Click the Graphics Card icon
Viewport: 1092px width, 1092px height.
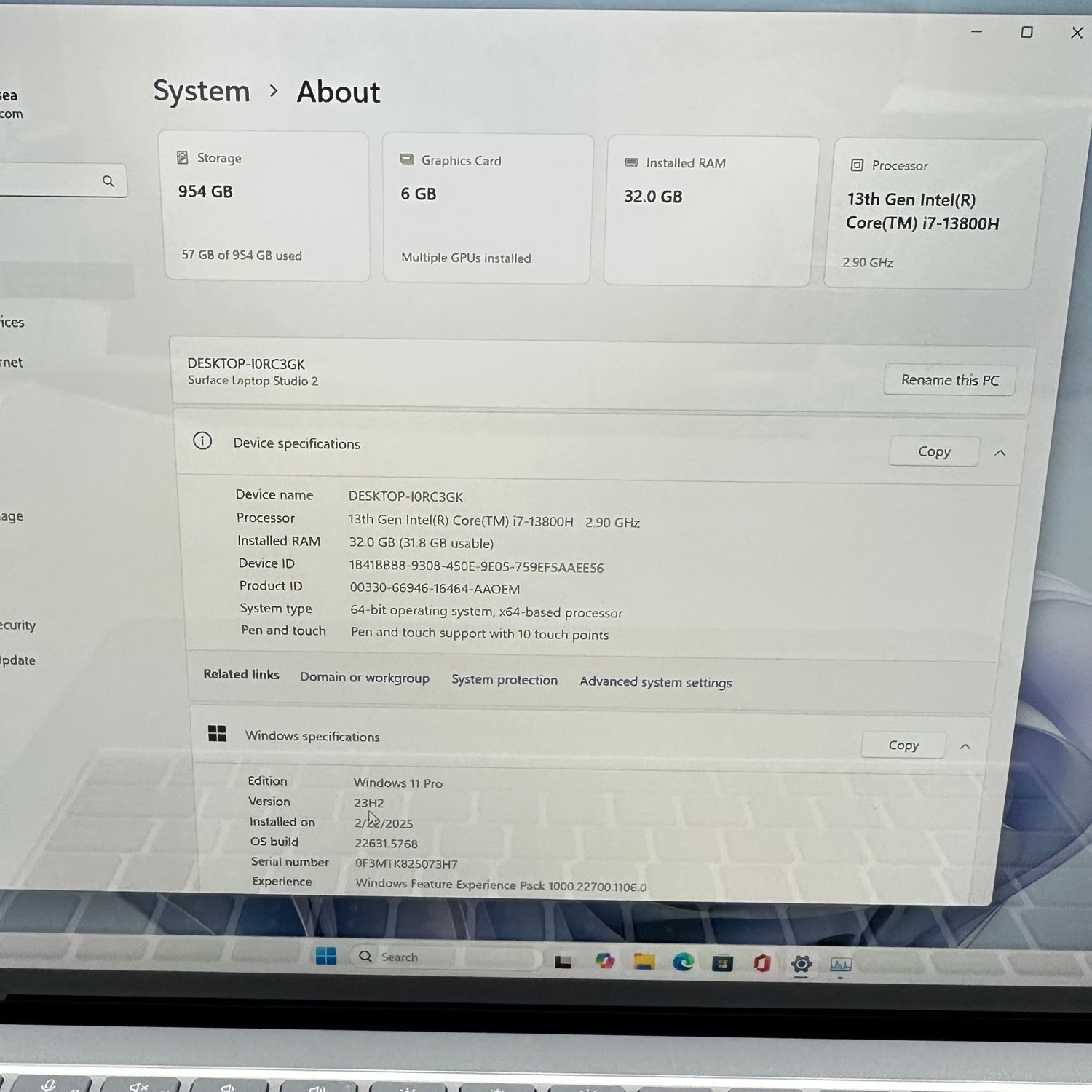pyautogui.click(x=407, y=159)
